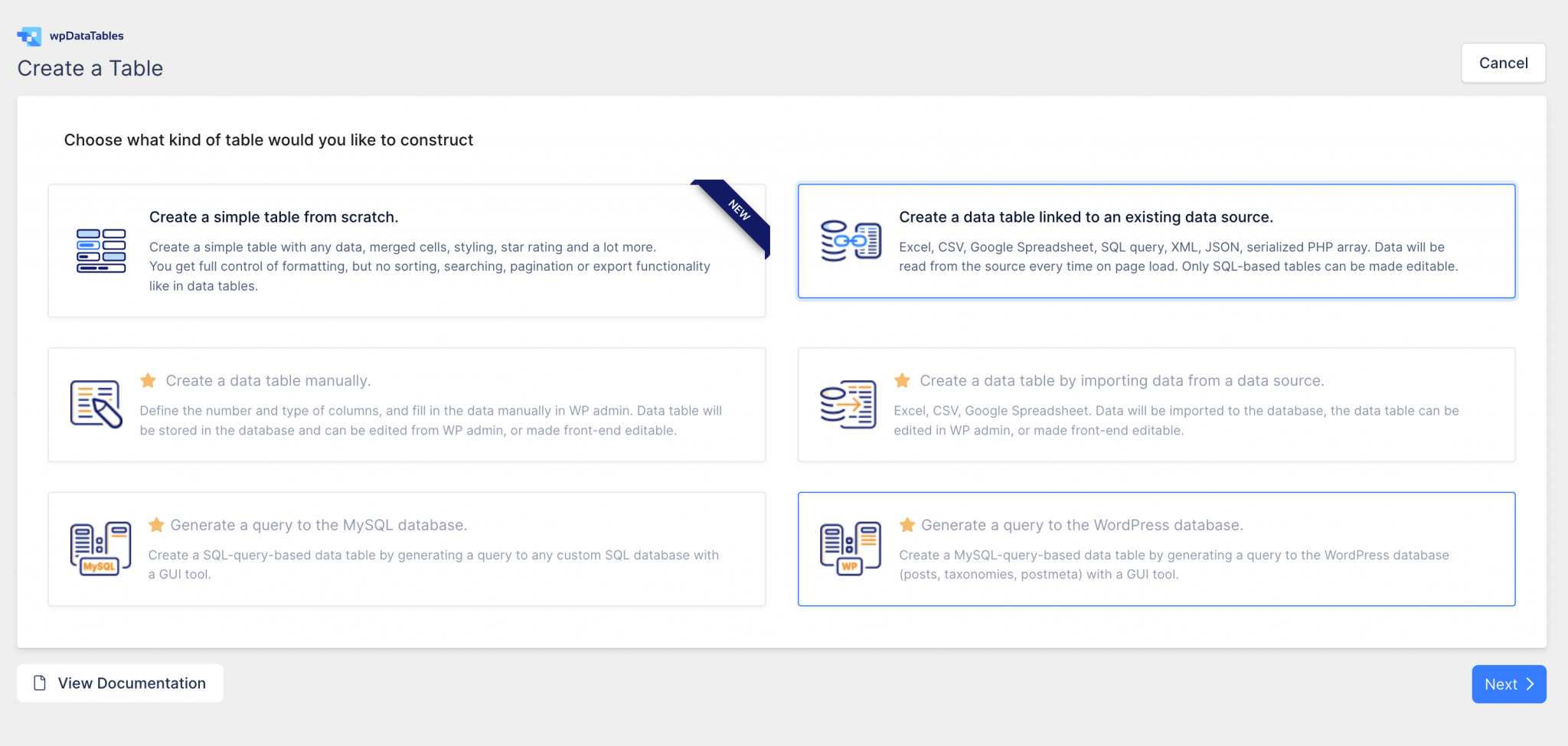Click the star beside 'Create a data table manually'
This screenshot has width=1568, height=746.
tap(149, 380)
